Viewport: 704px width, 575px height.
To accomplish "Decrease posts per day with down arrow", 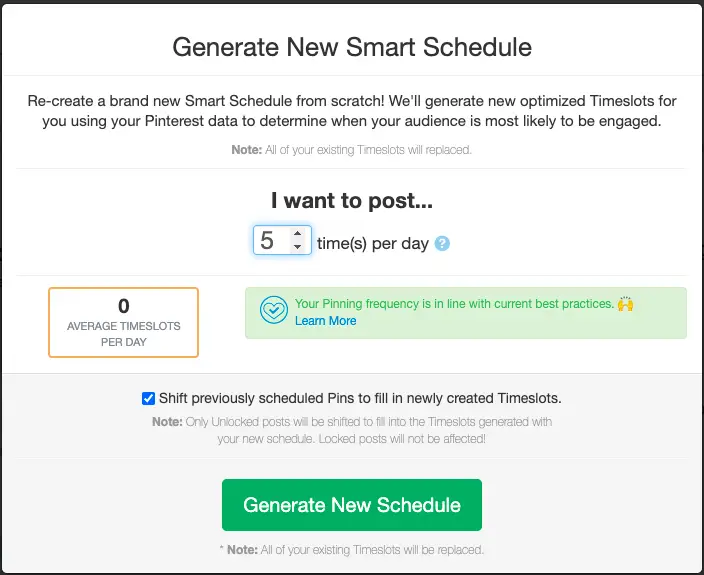I will click(297, 247).
